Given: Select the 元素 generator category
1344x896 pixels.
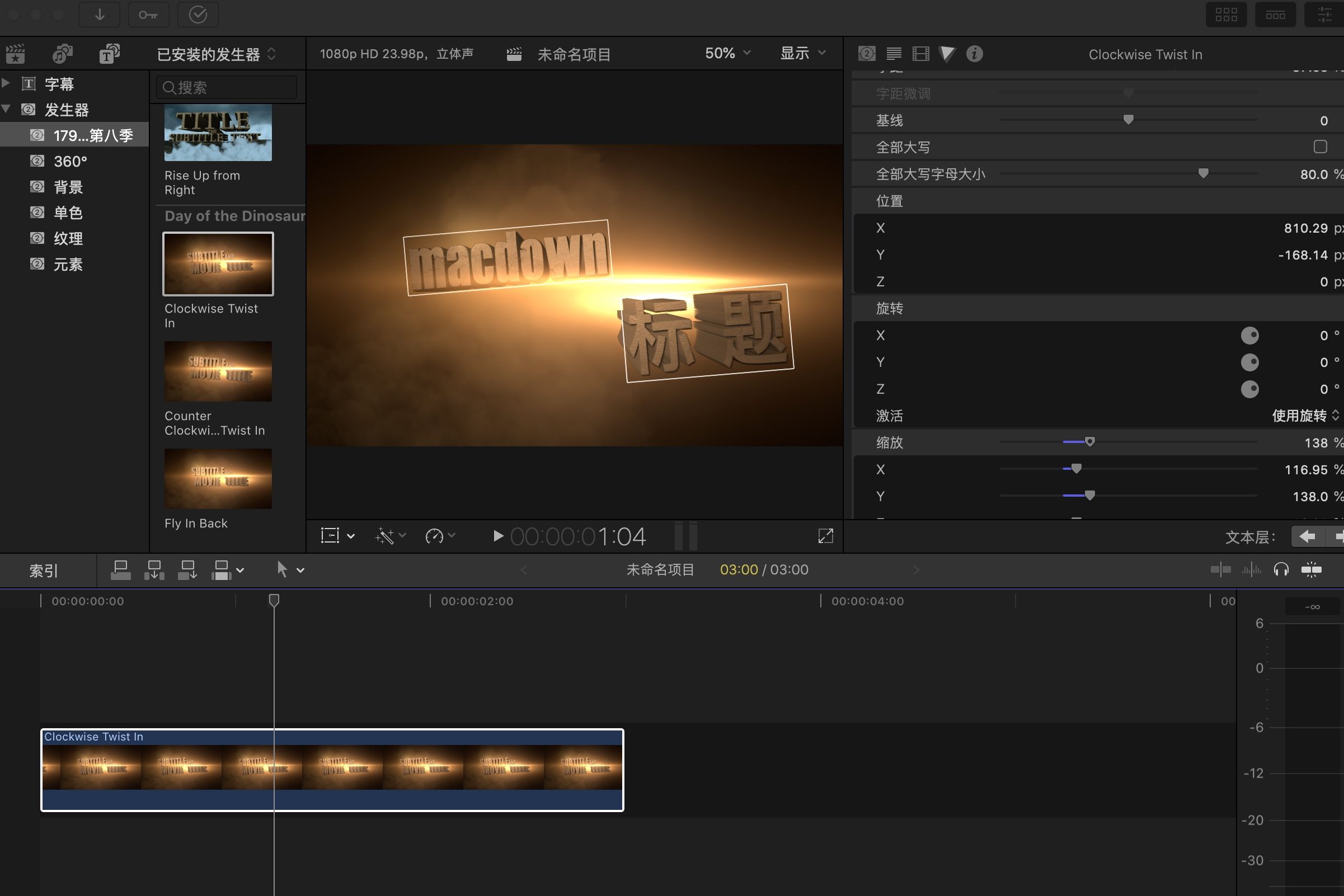Looking at the screenshot, I should click(74, 264).
